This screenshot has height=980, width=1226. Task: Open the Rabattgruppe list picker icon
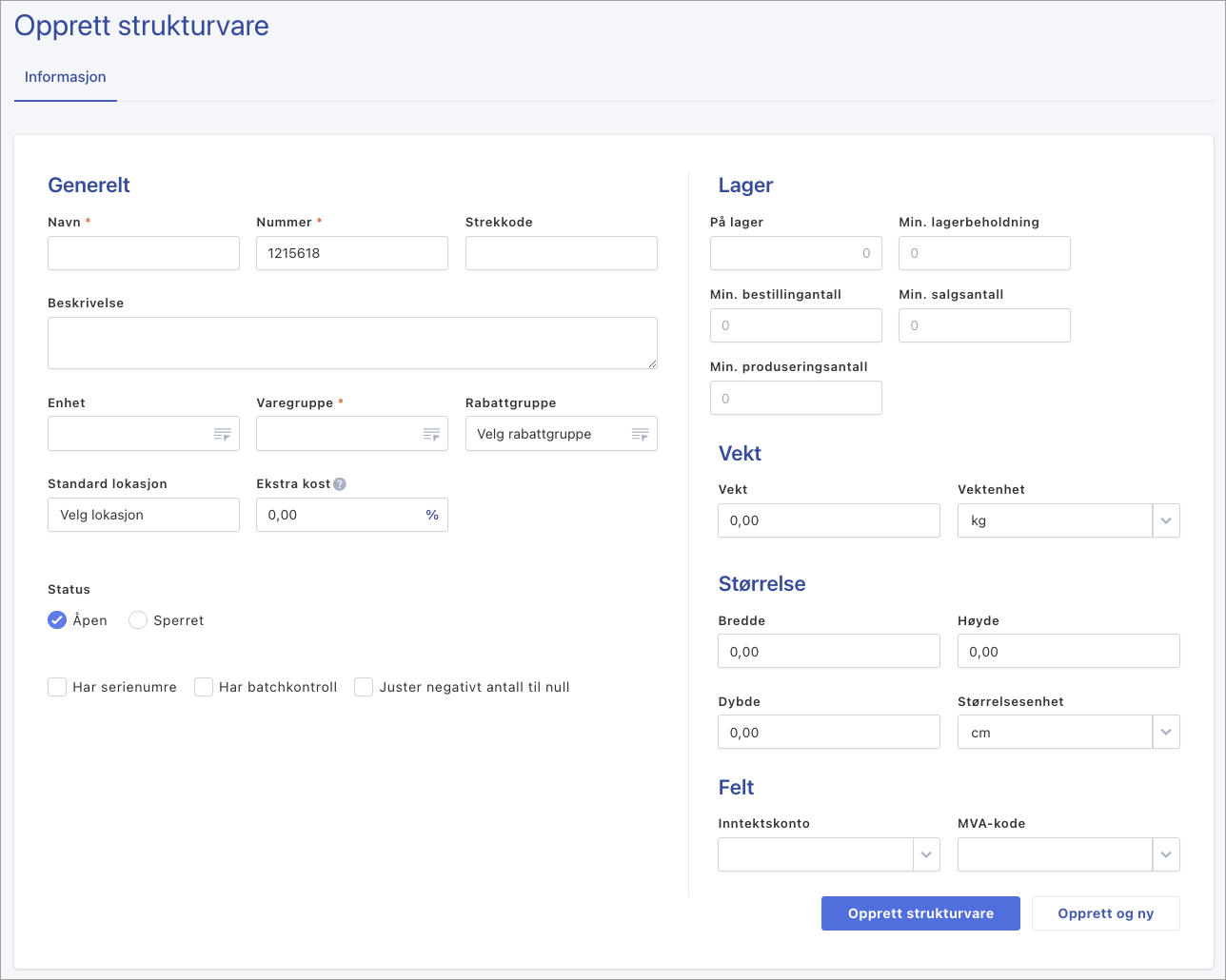point(640,435)
